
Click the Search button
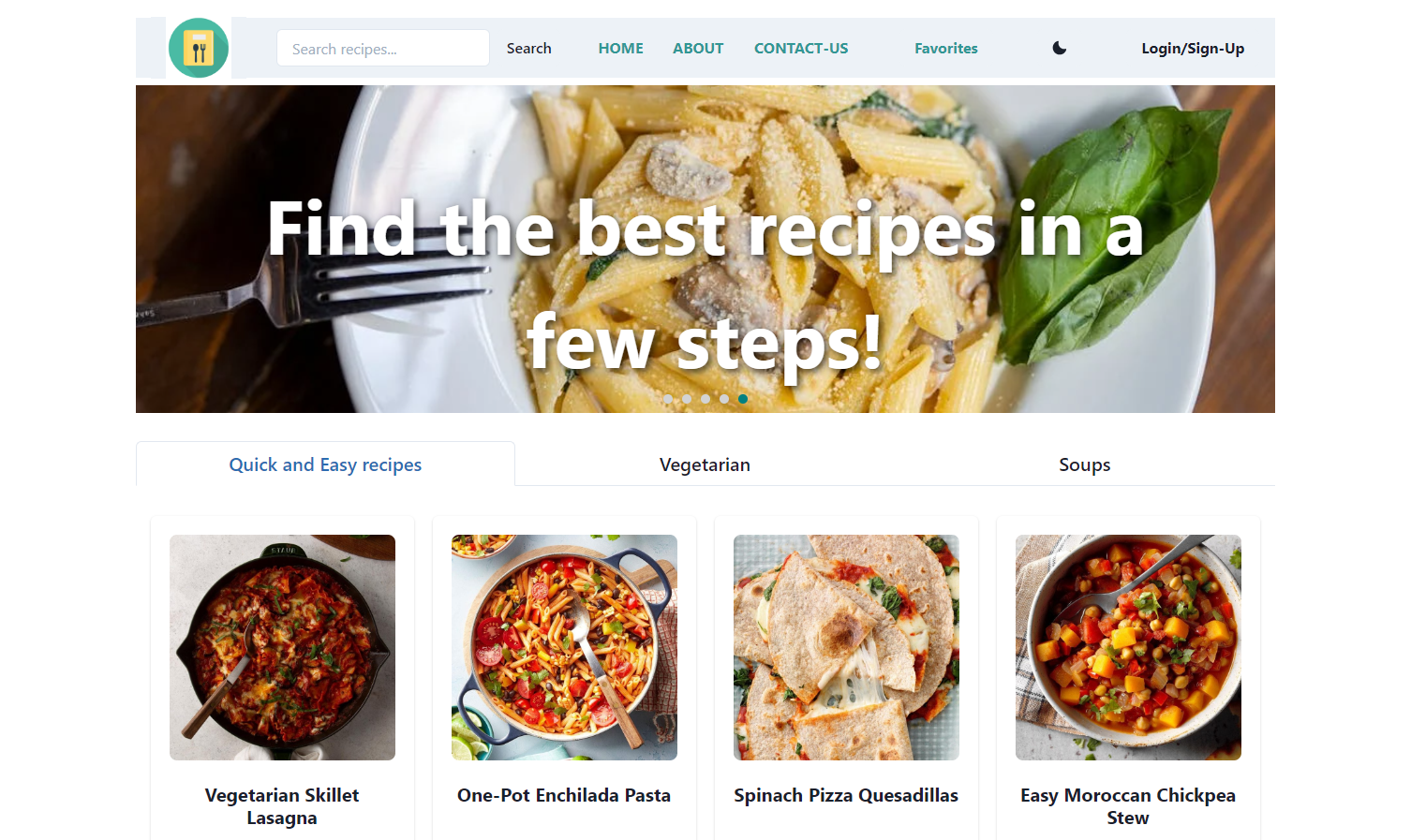(x=529, y=48)
